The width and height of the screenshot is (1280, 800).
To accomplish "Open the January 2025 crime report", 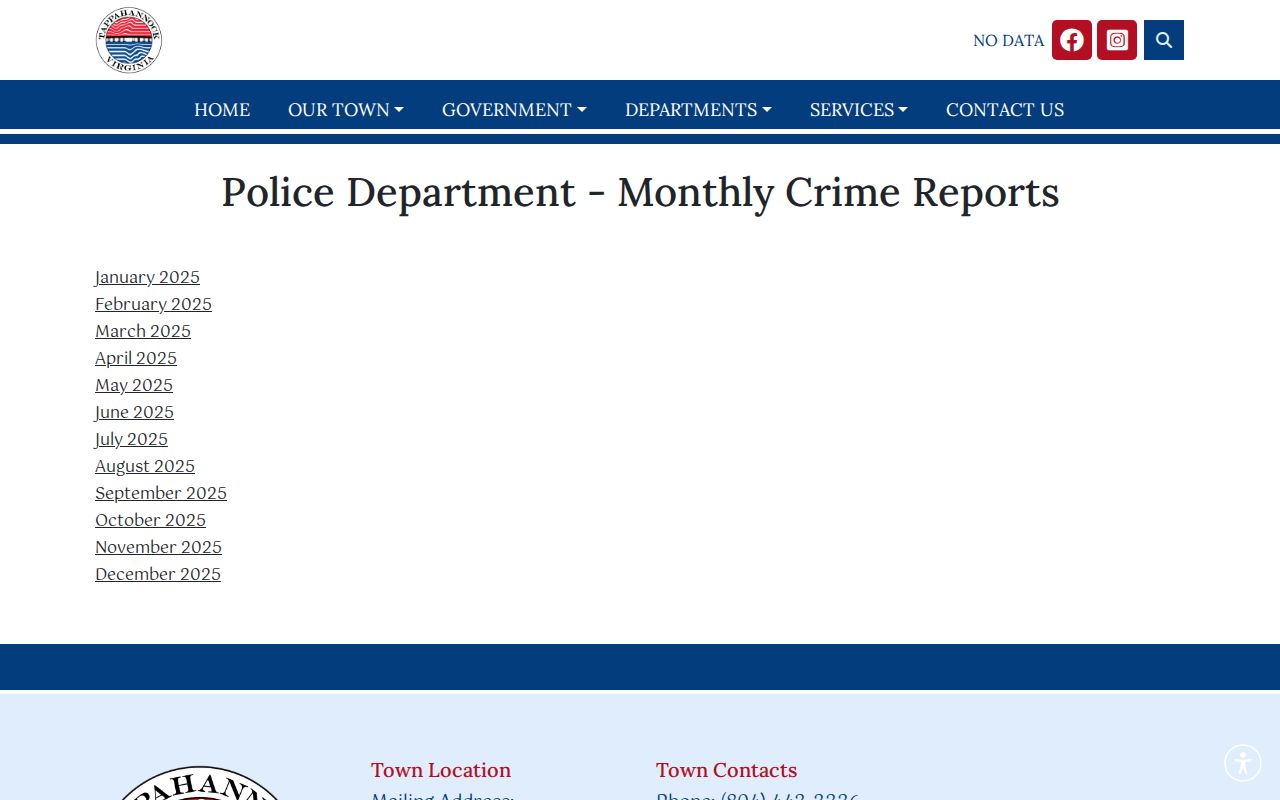I will coord(147,277).
